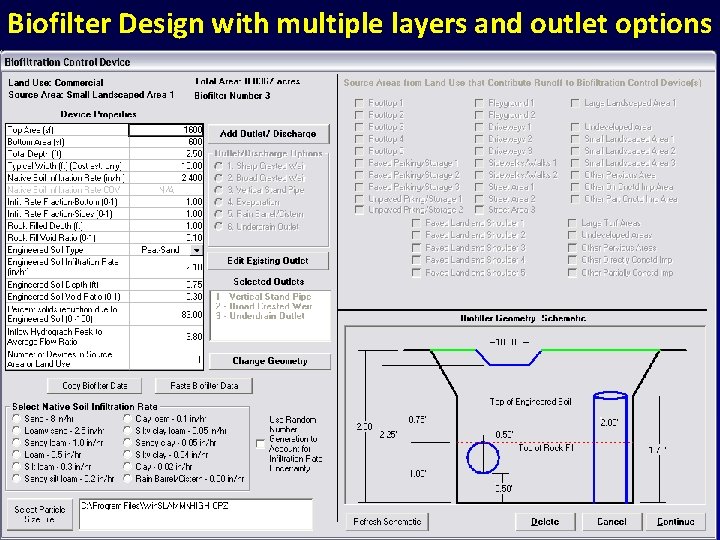
Task: Select outlet option 3. Vertical Stand Pipe
Action: click(219, 190)
